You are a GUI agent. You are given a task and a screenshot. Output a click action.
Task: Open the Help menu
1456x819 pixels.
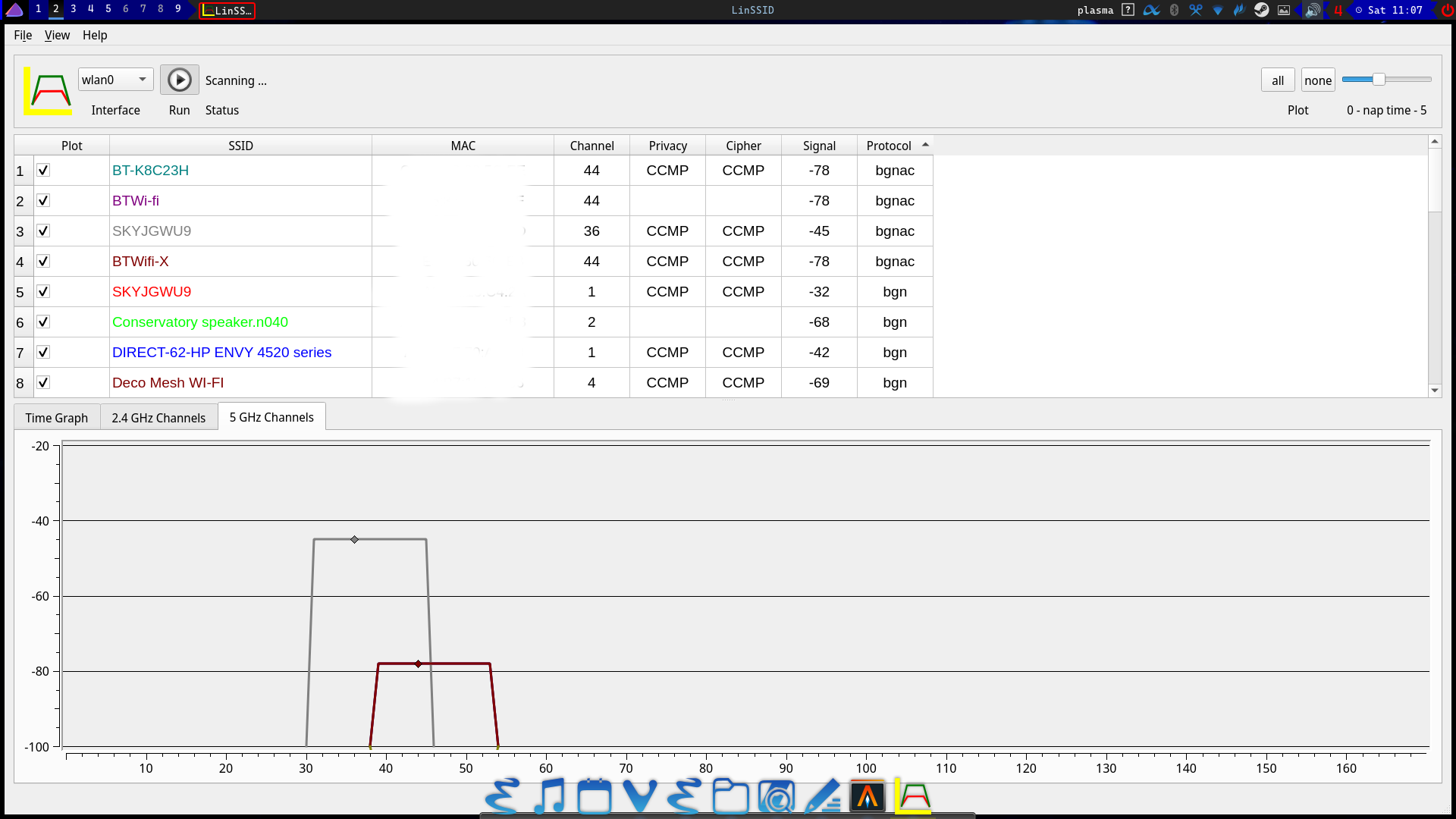94,35
